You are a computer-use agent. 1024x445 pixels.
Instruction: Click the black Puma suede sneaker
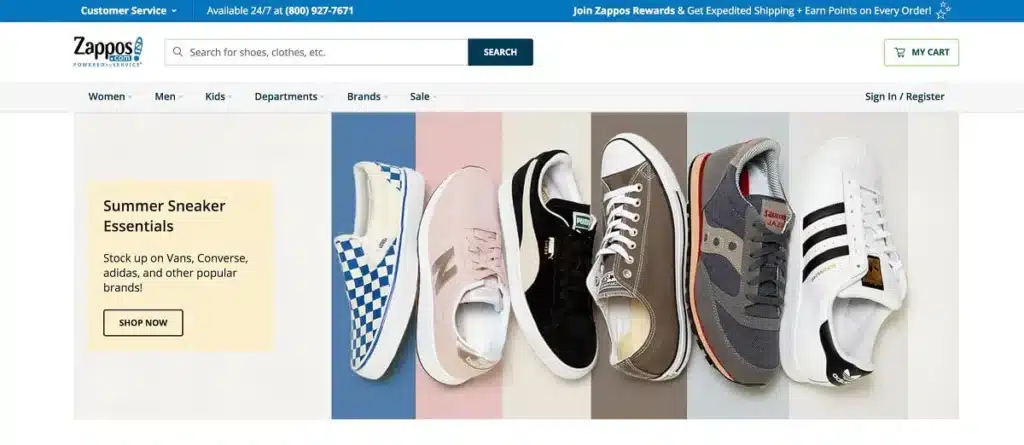pos(549,265)
